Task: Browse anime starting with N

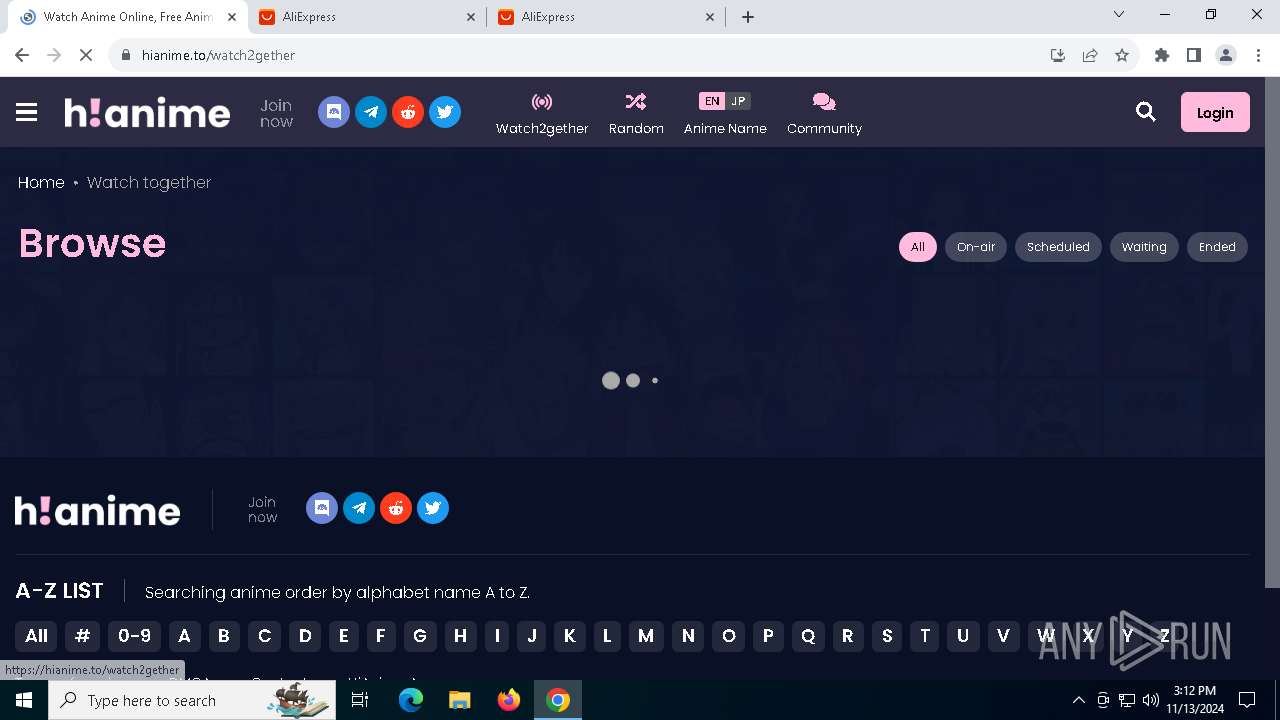Action: (688, 636)
